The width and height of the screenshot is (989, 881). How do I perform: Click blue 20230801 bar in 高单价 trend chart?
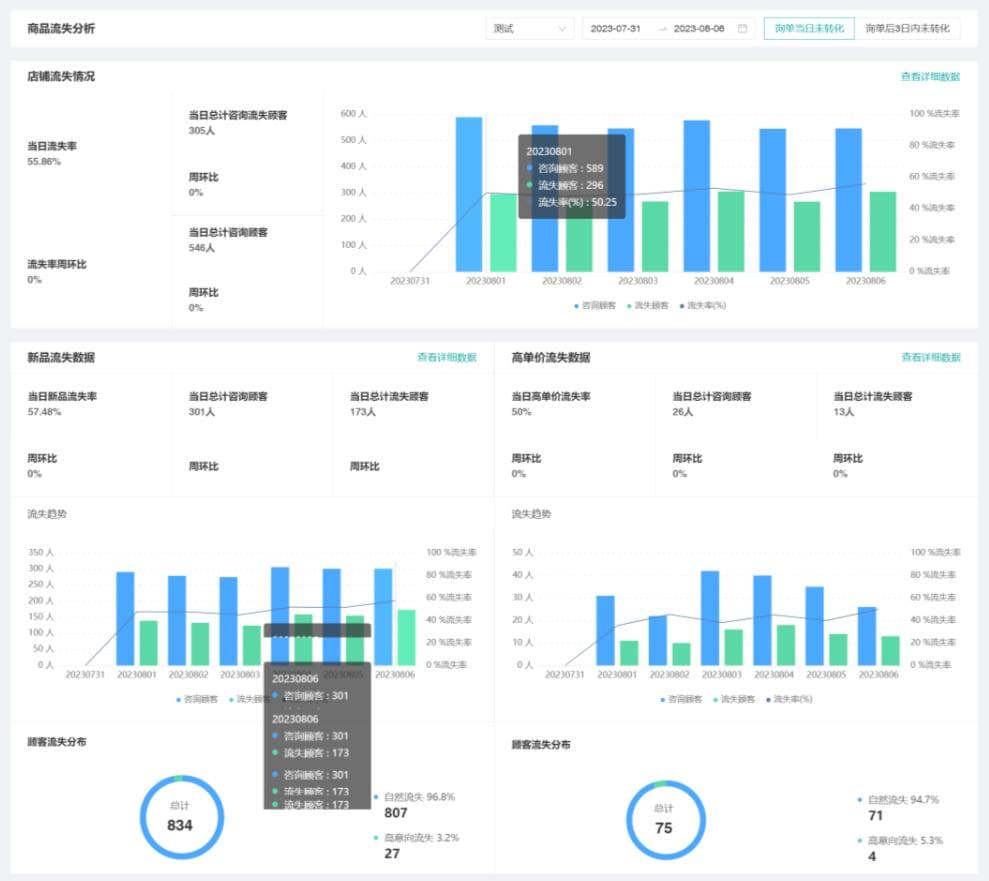tap(605, 630)
